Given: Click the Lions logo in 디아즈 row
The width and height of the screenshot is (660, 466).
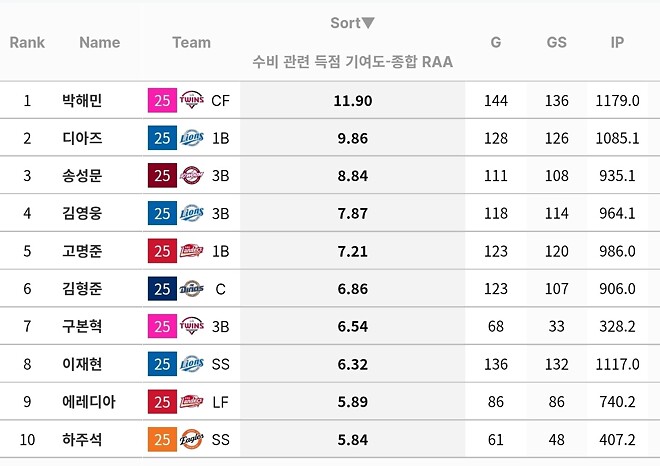Looking at the screenshot, I should coord(192,138).
